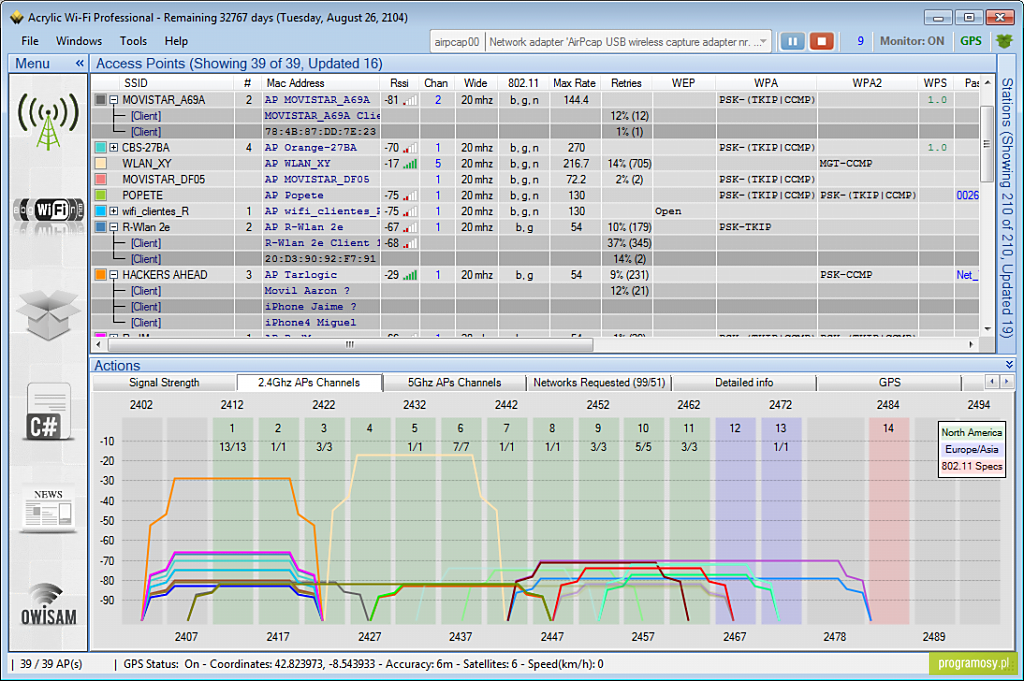Expand the wifi_clientes_R tree node
This screenshot has width=1024, height=681.
tap(114, 212)
